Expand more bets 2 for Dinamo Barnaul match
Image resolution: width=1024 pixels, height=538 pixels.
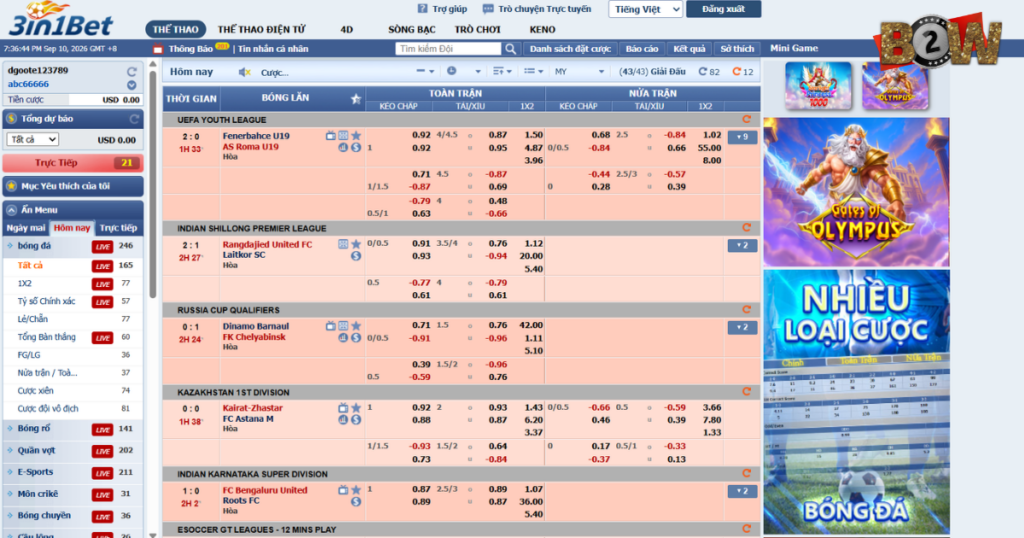coord(742,327)
